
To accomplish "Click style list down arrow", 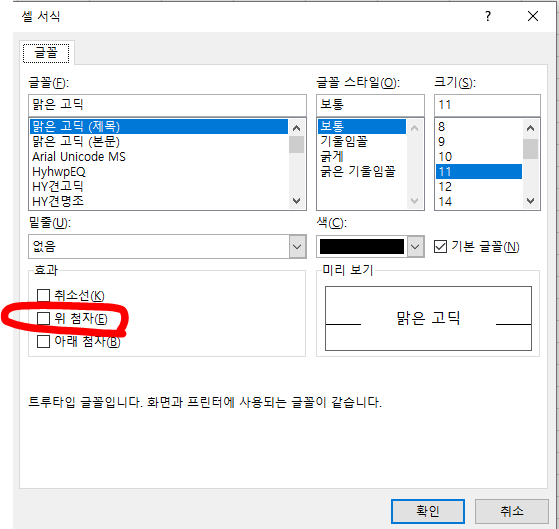I will [x=414, y=201].
